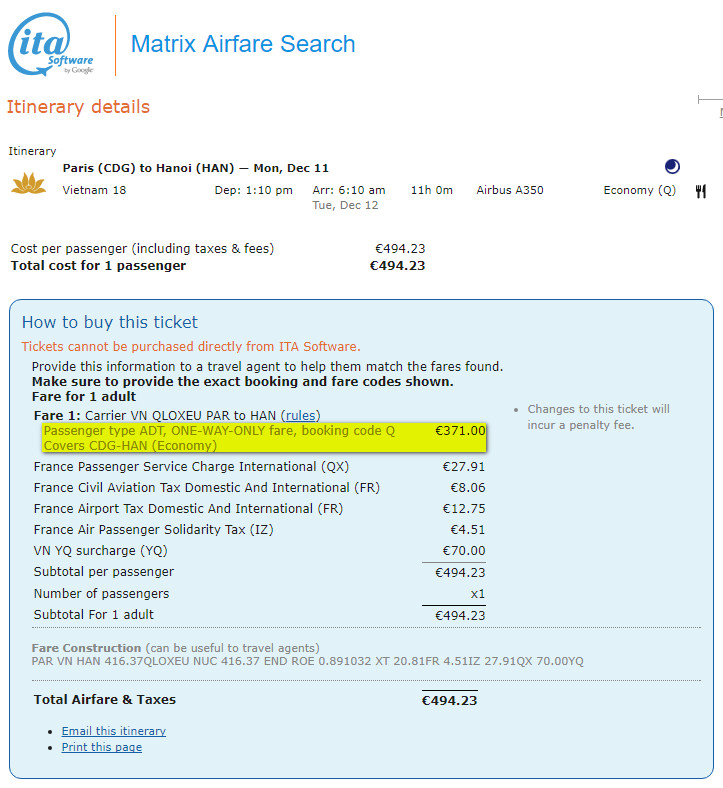Click the Matrix Airfare Search title
Image resolution: width=723 pixels, height=788 pixels.
pyautogui.click(x=243, y=44)
